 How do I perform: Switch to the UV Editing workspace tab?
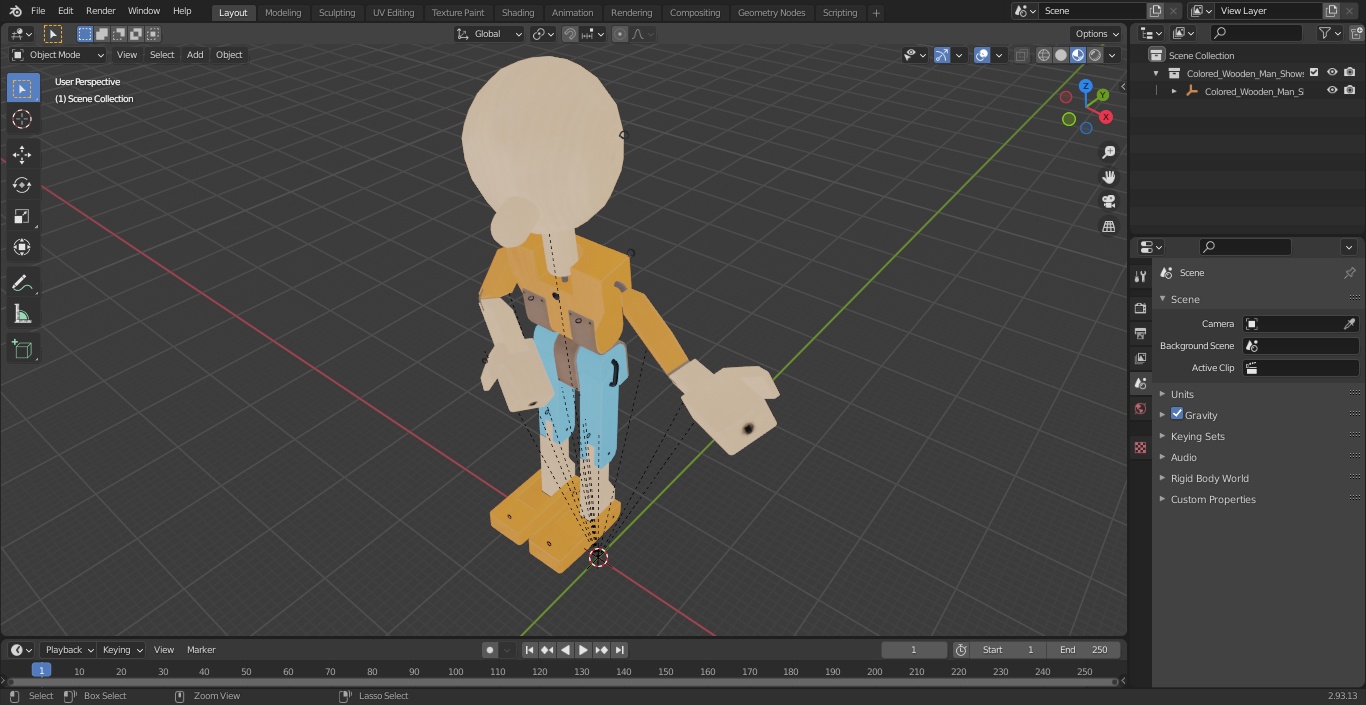(393, 13)
